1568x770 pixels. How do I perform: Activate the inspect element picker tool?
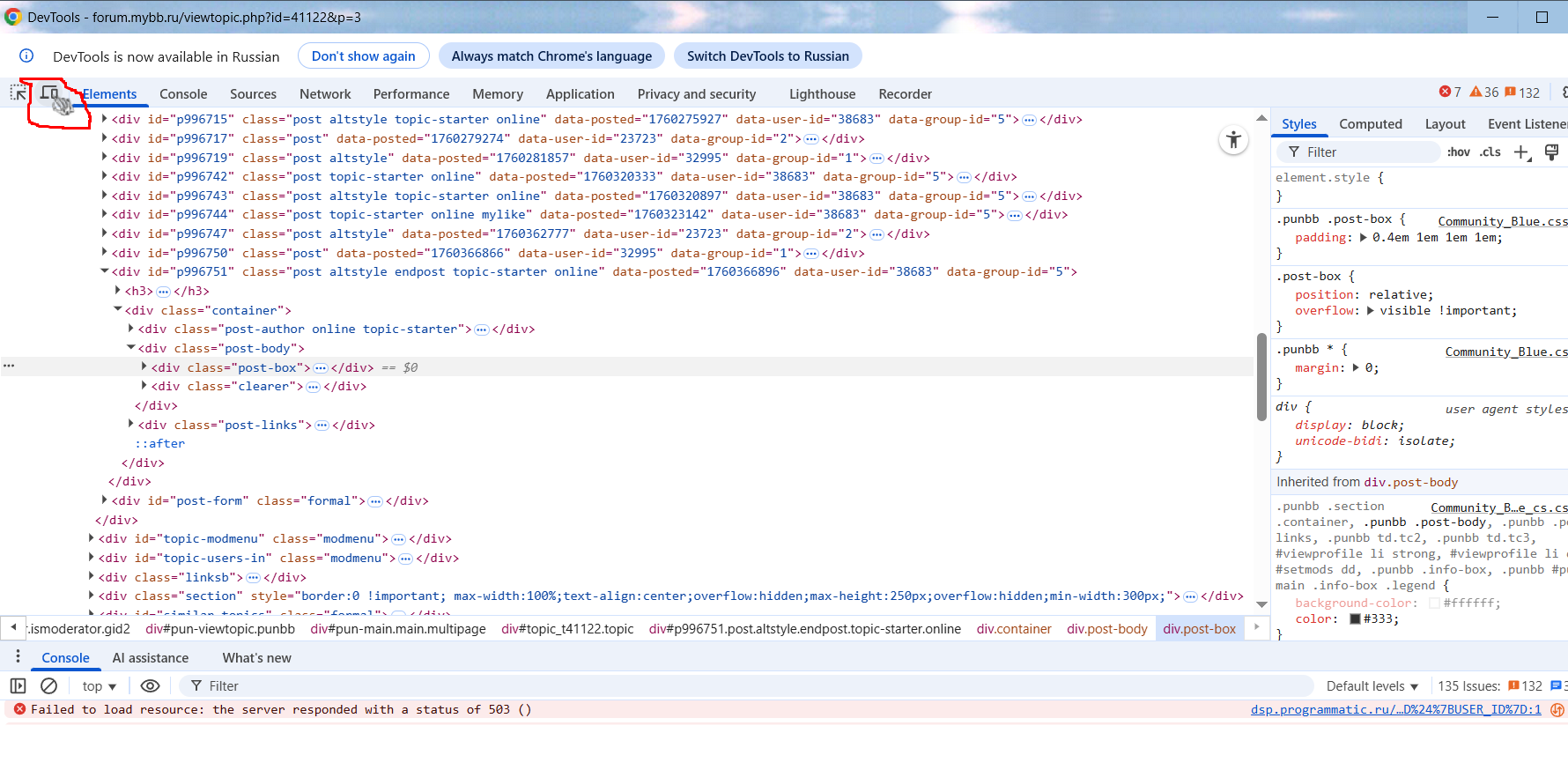18,93
